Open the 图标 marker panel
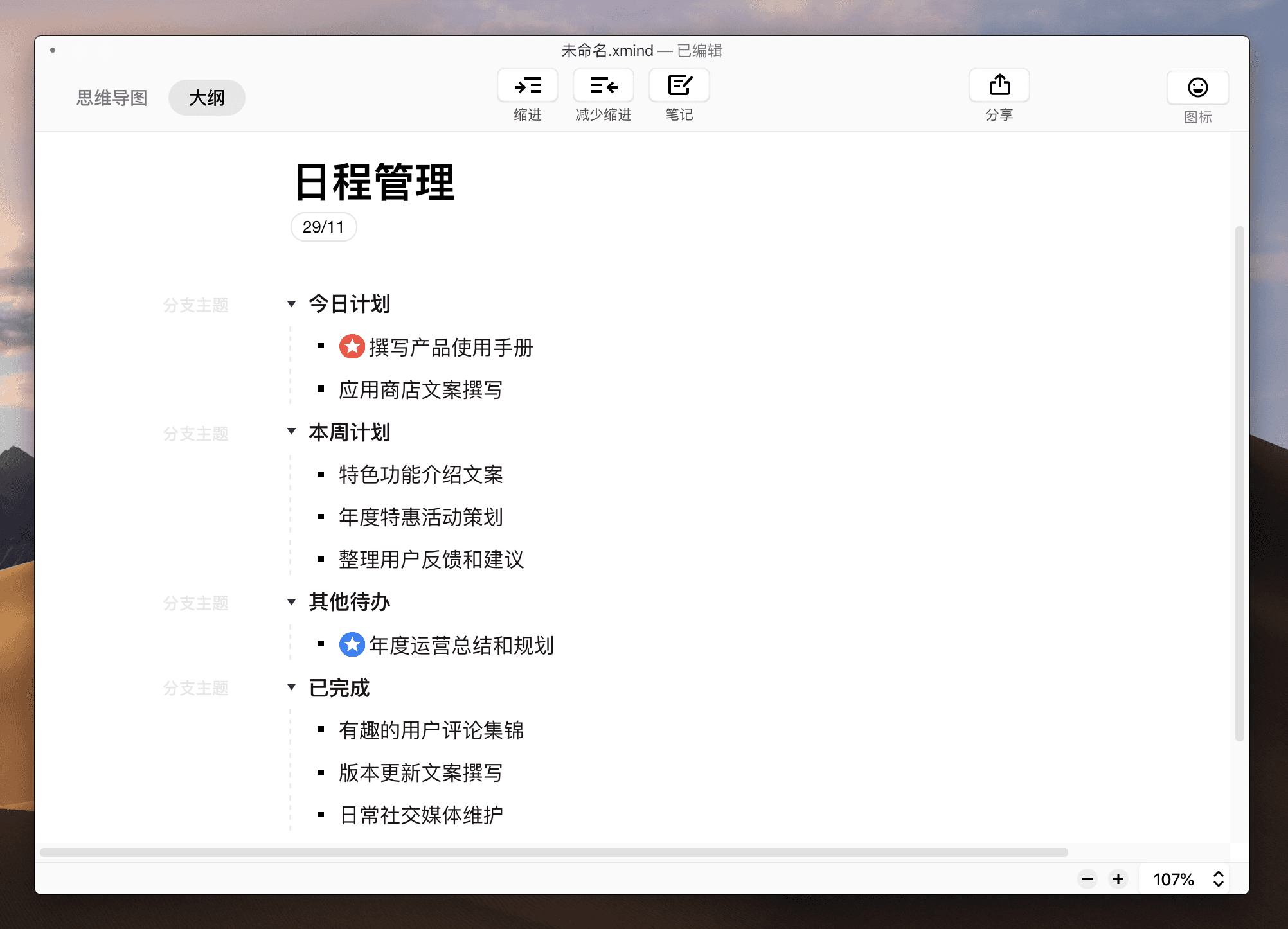 pyautogui.click(x=1197, y=87)
